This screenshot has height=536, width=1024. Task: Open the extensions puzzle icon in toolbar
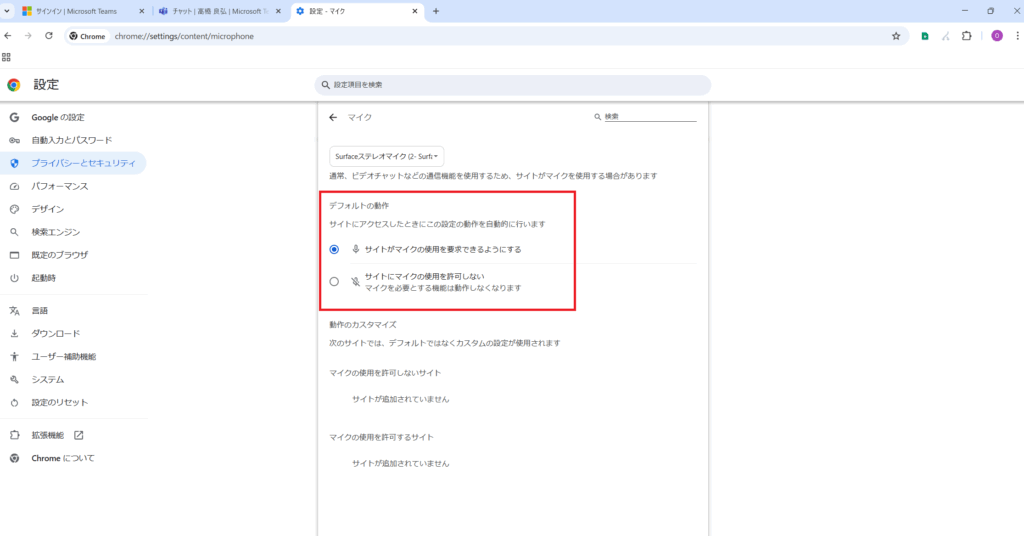click(966, 36)
